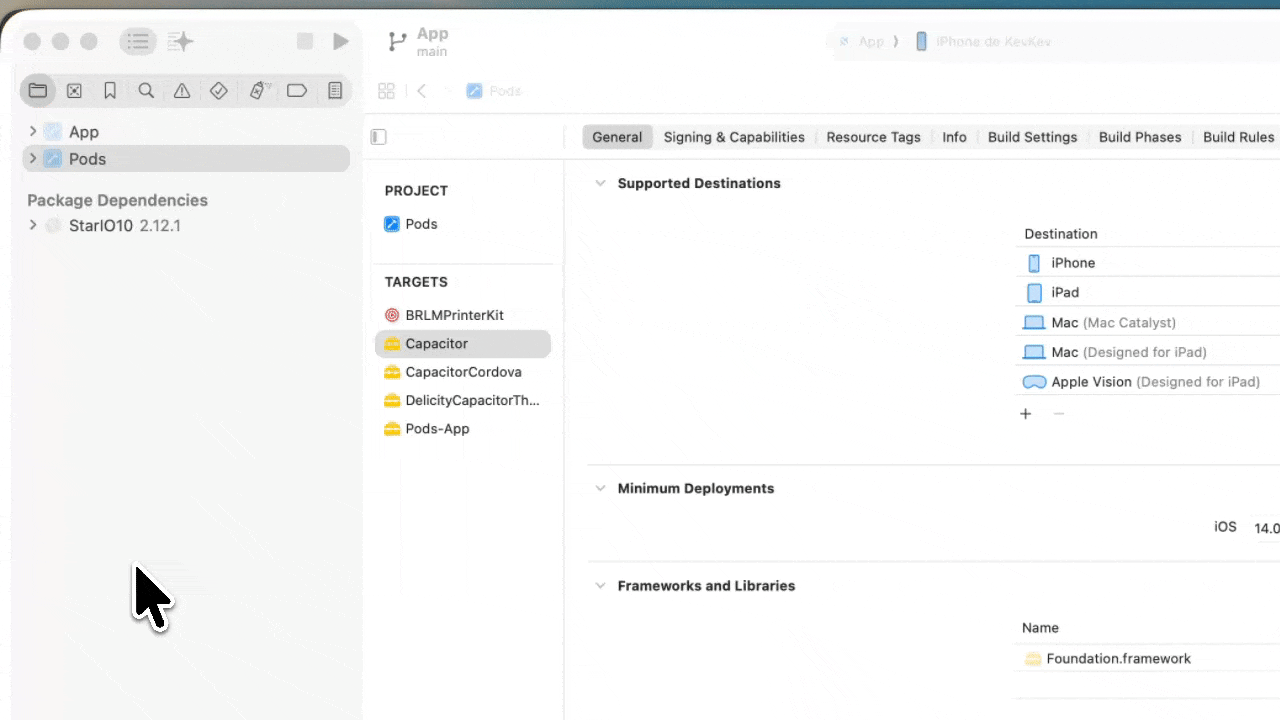
Task: Open the Issue navigator warning icon
Action: [x=182, y=91]
